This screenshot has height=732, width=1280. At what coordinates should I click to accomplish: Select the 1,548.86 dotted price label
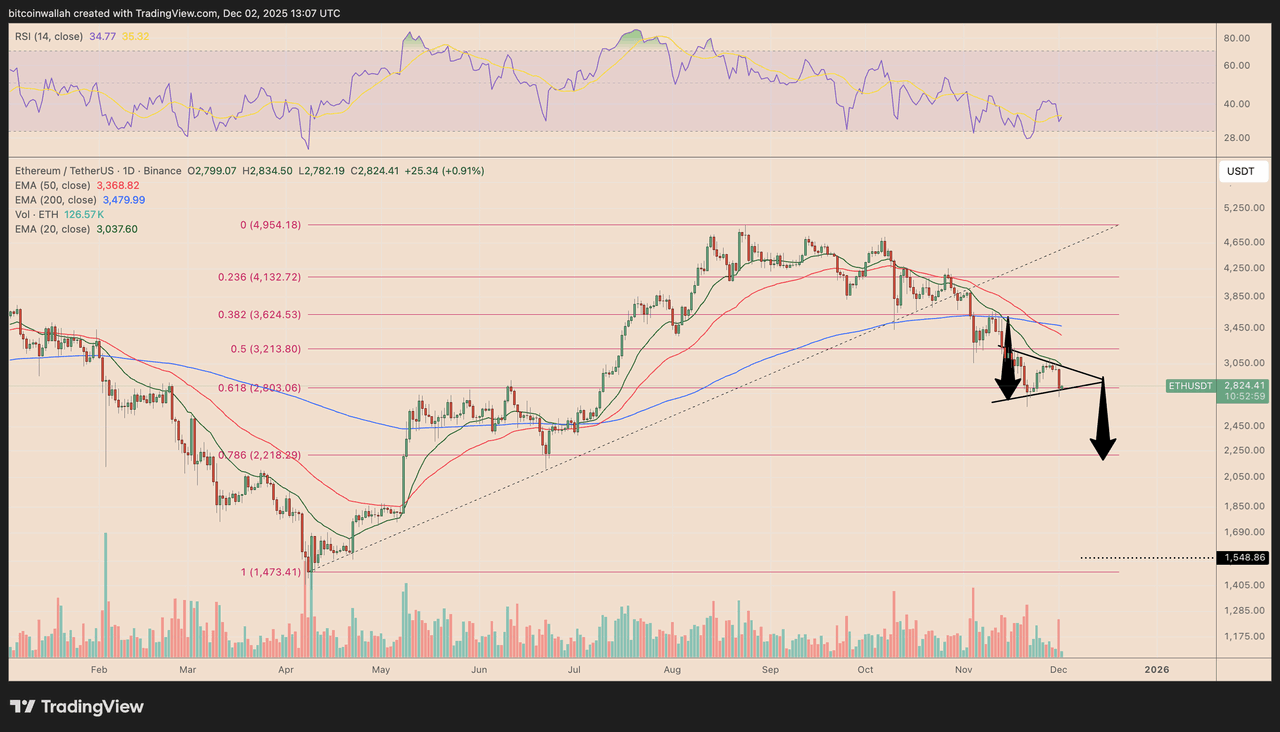1243,557
